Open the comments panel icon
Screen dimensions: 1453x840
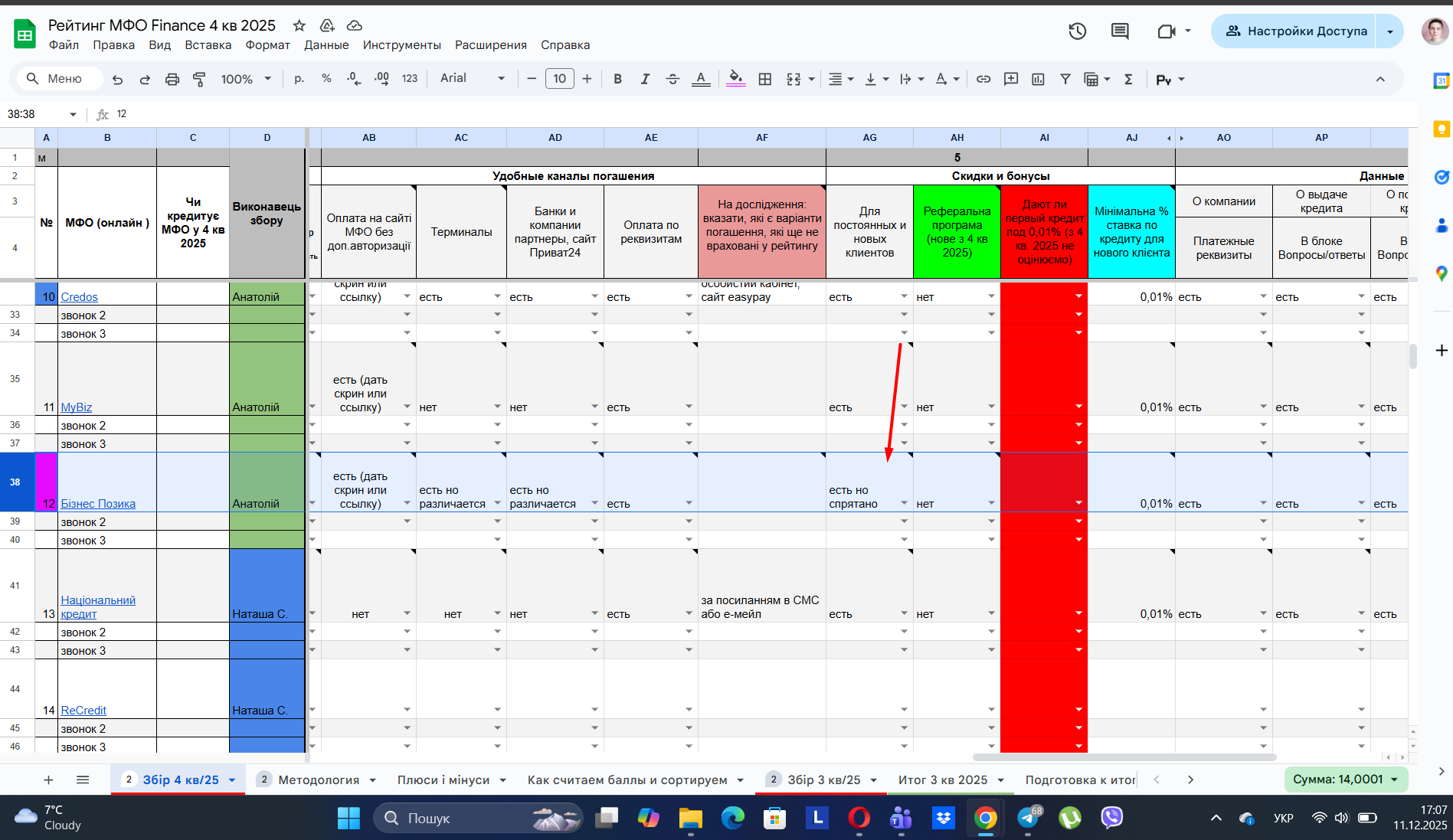(x=1120, y=31)
